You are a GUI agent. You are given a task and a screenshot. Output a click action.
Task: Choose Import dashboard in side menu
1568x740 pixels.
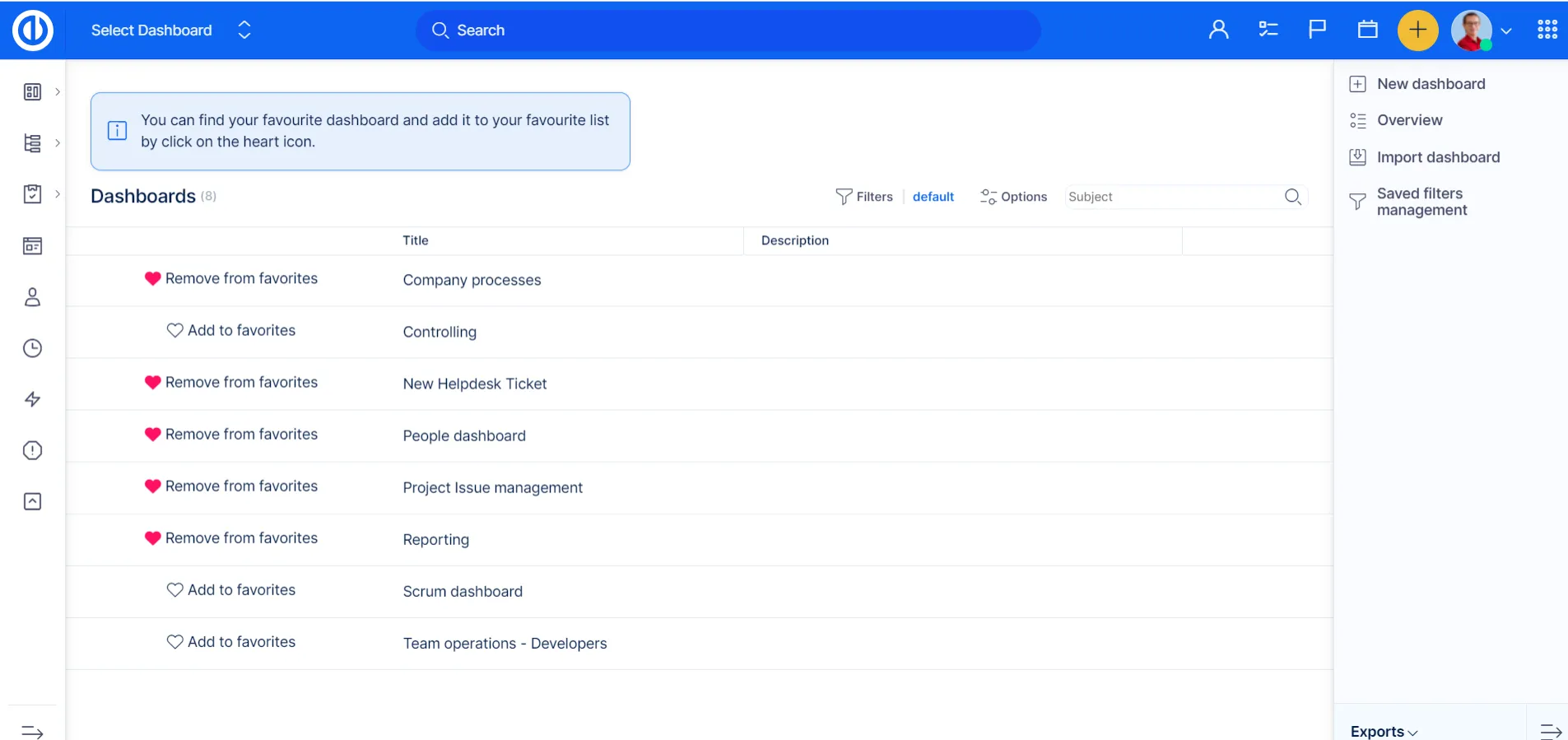click(x=1438, y=157)
